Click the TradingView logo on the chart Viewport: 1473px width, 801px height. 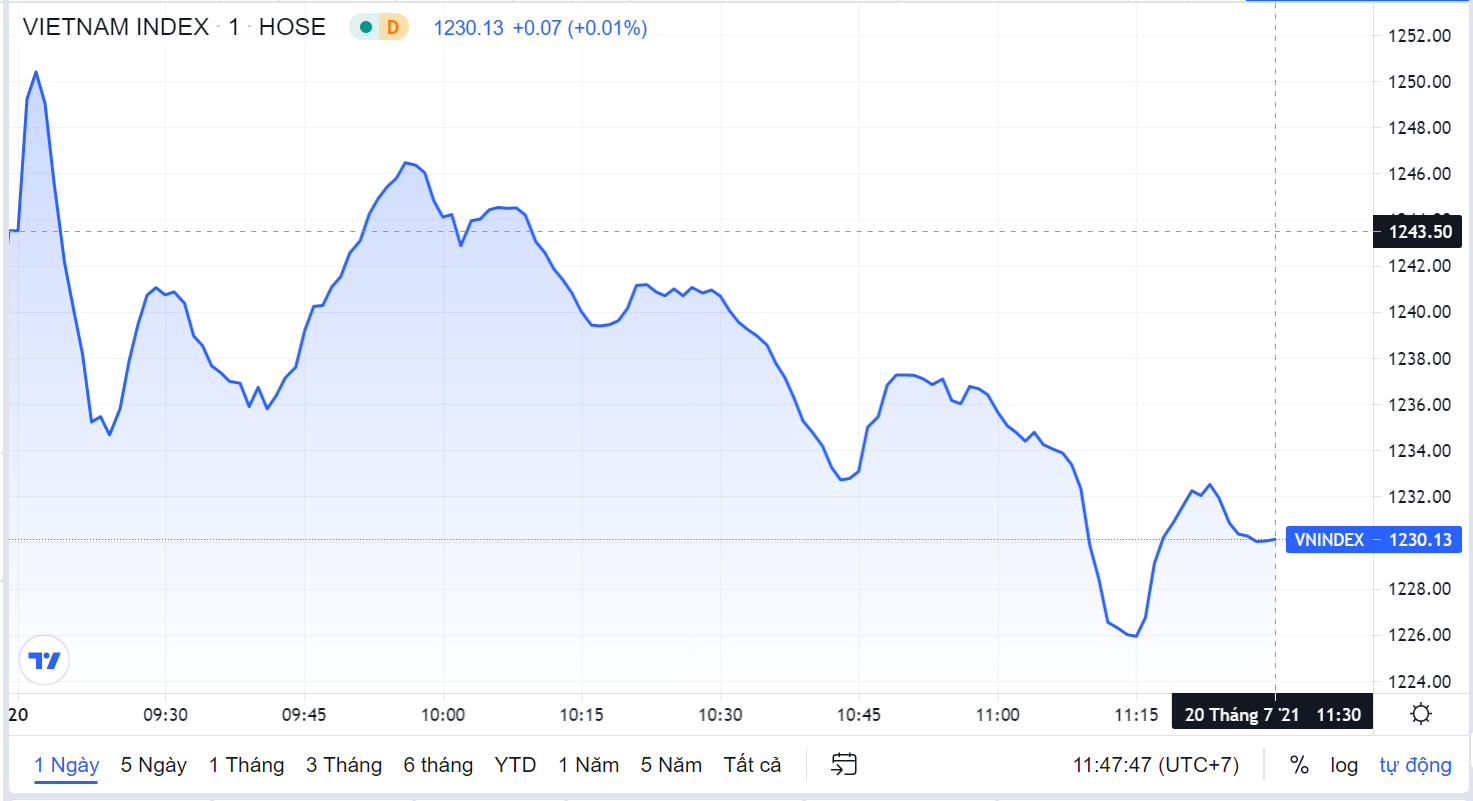[44, 660]
